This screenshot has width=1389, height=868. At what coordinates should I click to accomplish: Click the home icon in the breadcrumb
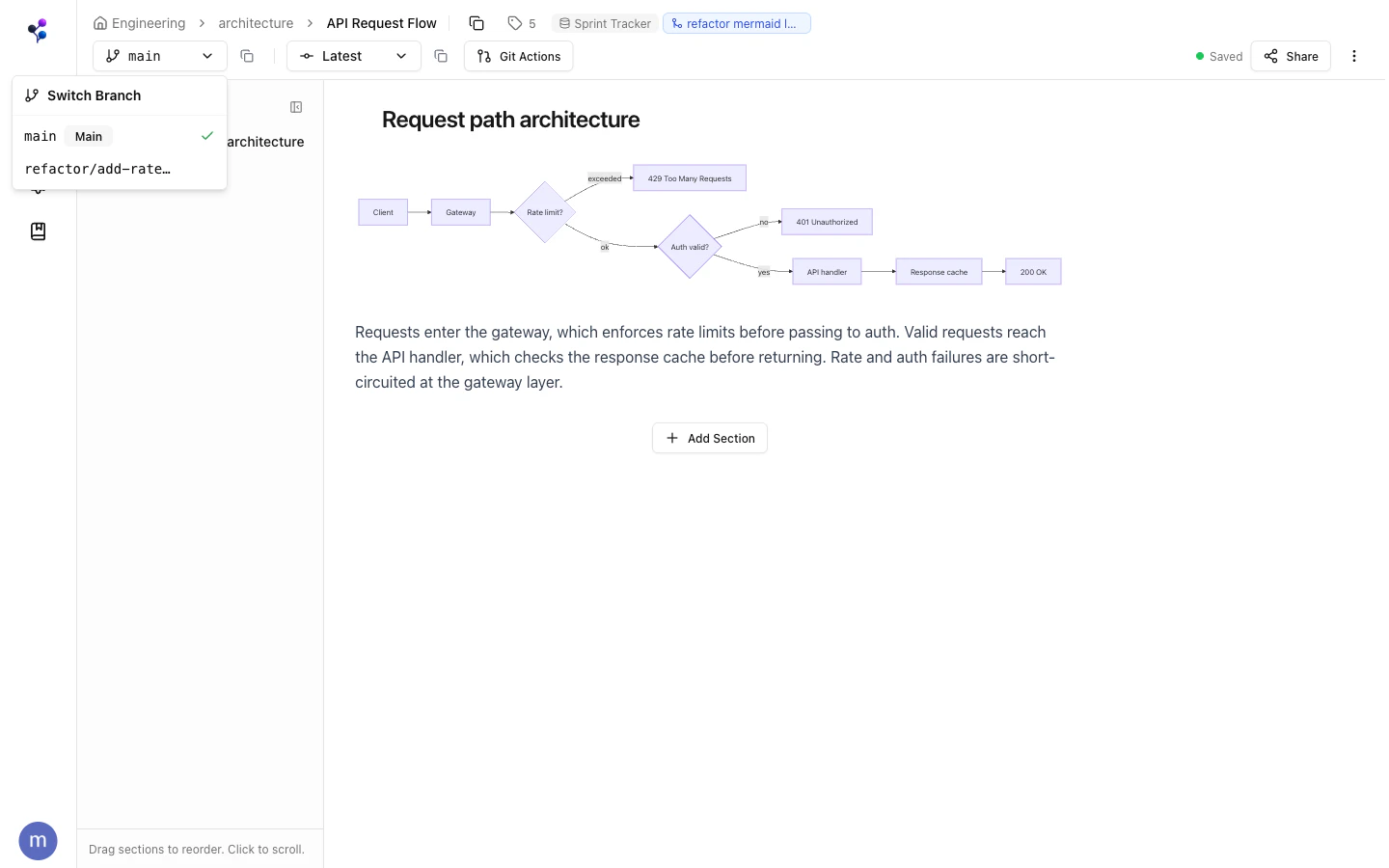[x=100, y=22]
